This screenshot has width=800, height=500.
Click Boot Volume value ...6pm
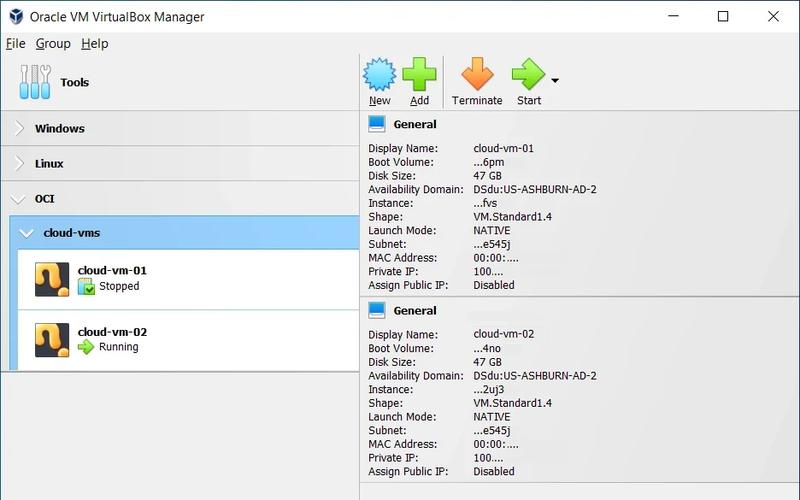489,162
